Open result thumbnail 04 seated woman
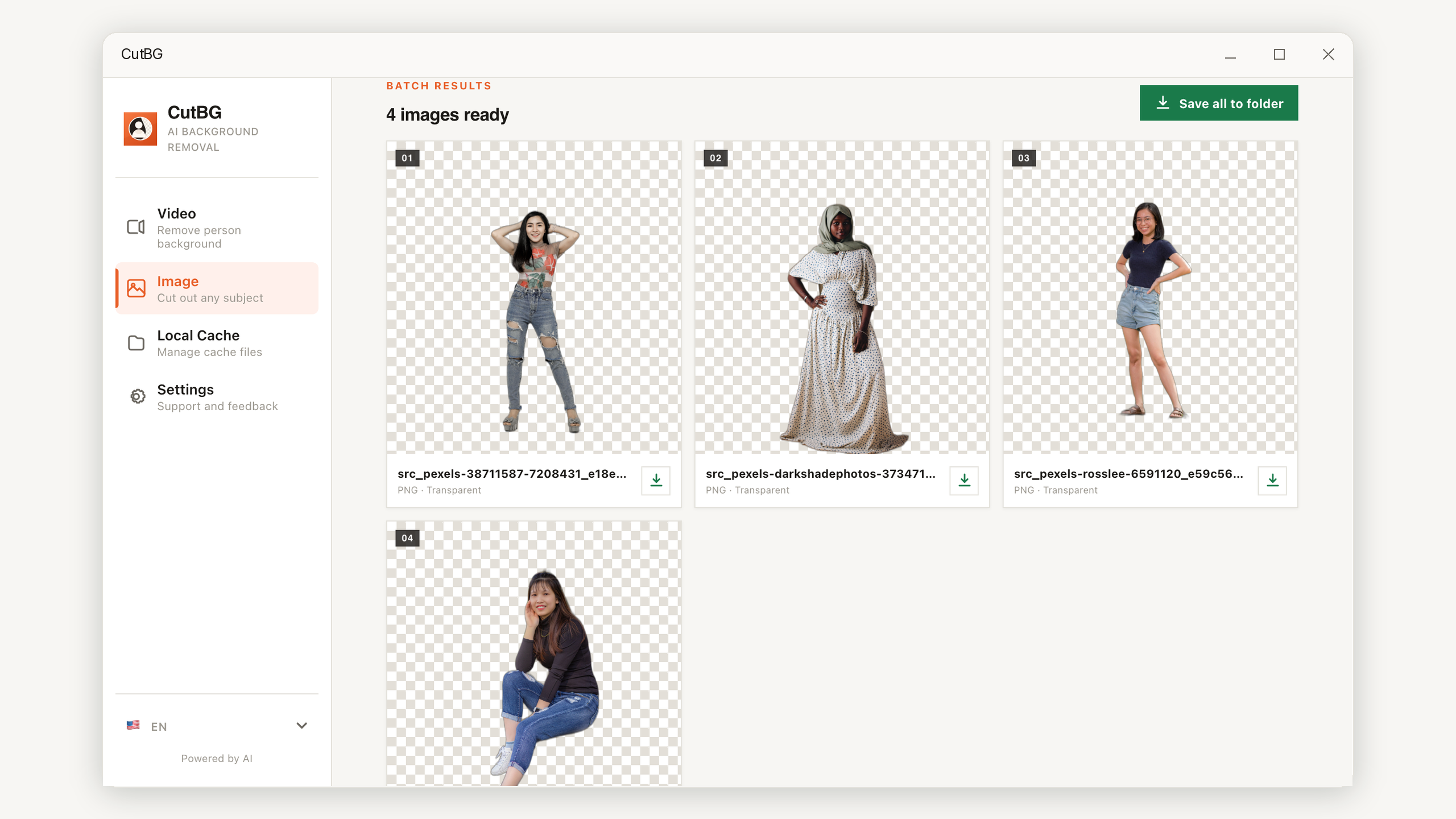Viewport: 1456px width, 819px height. (x=533, y=654)
